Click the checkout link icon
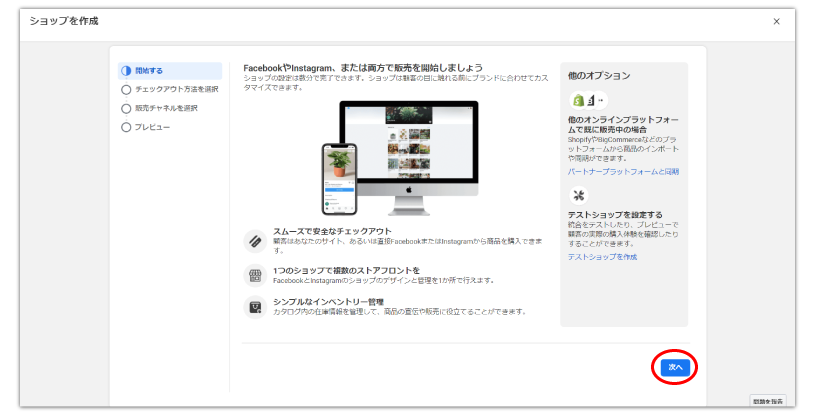Image resolution: width=820 pixels, height=416 pixels. pos(255,241)
